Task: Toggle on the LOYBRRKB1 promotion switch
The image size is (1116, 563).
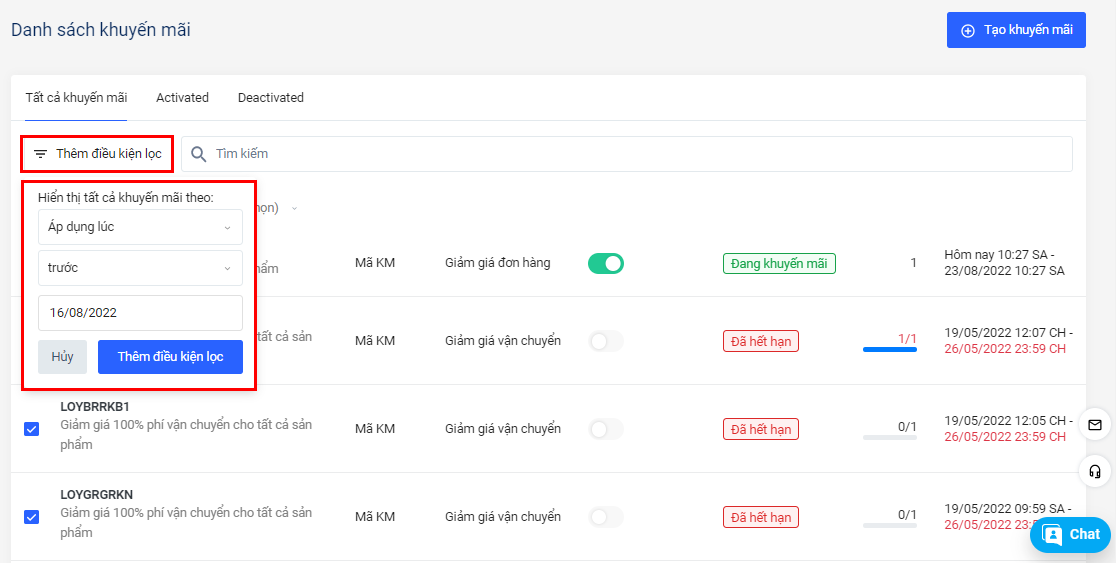Action: click(x=605, y=429)
